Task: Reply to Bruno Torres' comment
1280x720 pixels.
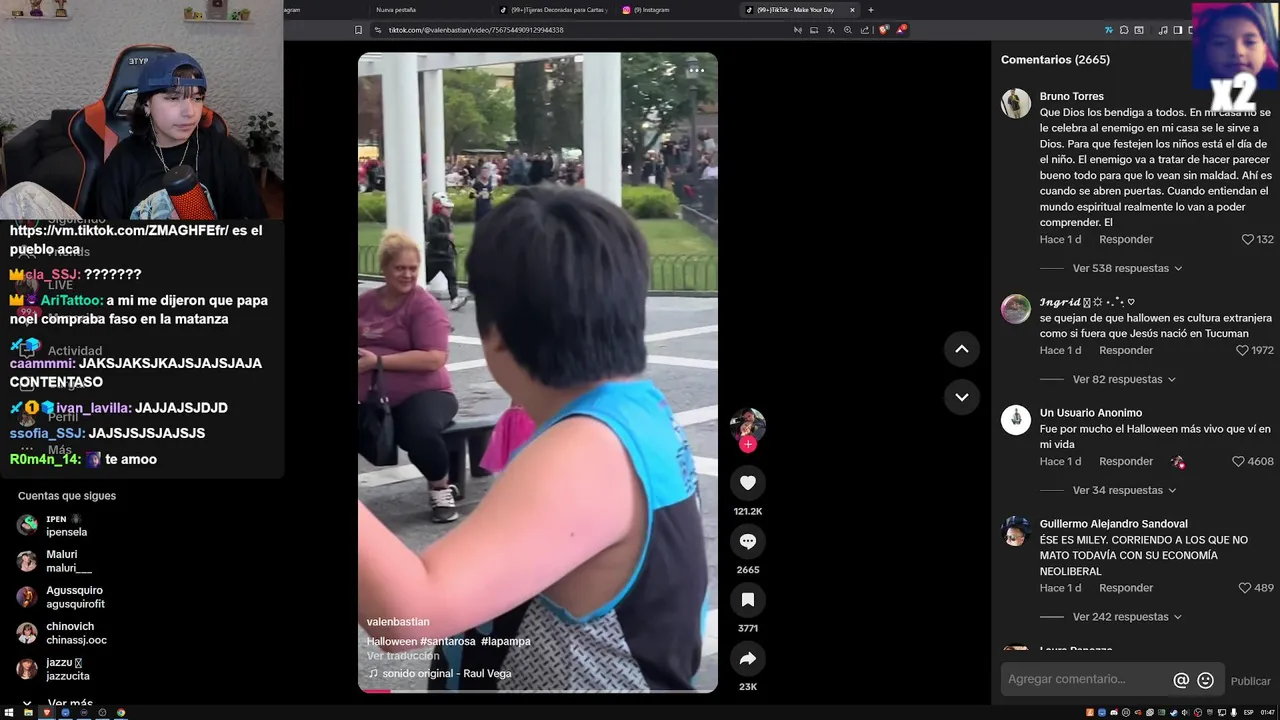Action: pyautogui.click(x=1126, y=240)
